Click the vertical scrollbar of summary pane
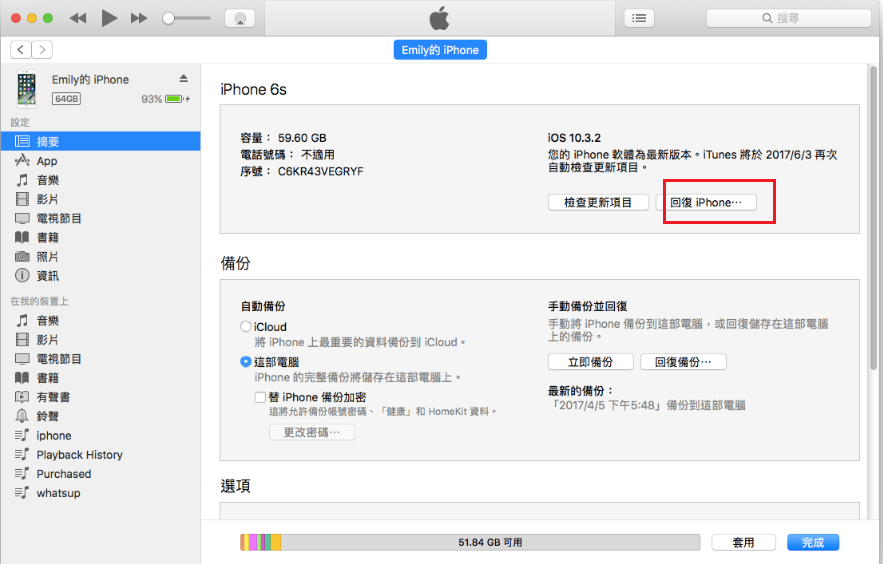 [x=873, y=217]
